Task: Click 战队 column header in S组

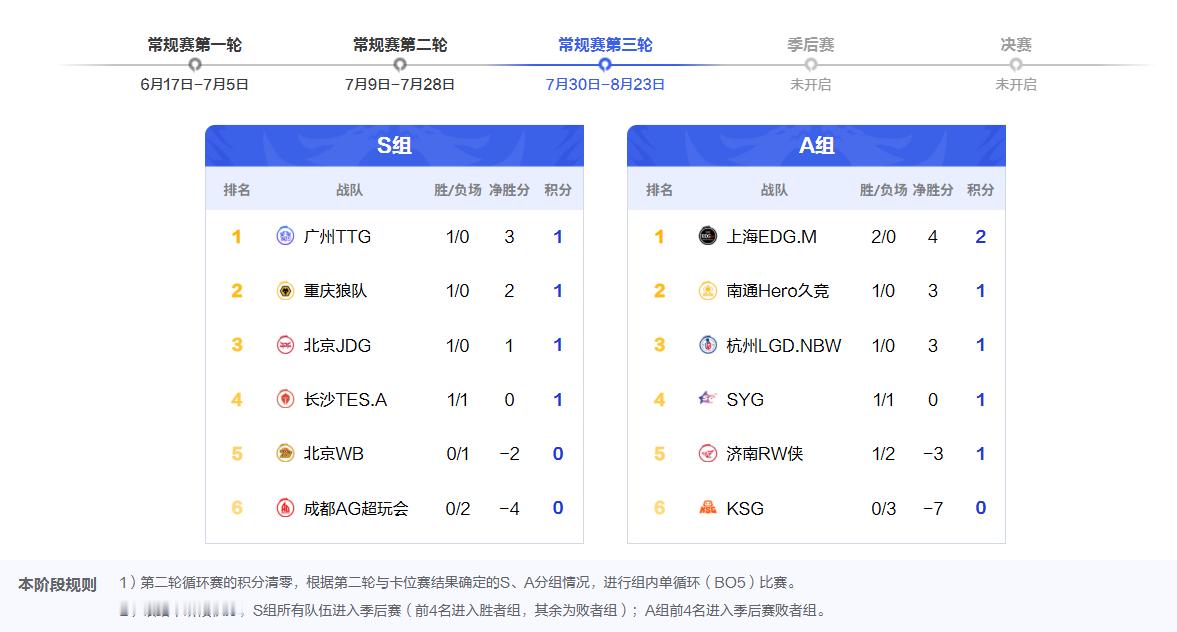Action: tap(349, 190)
